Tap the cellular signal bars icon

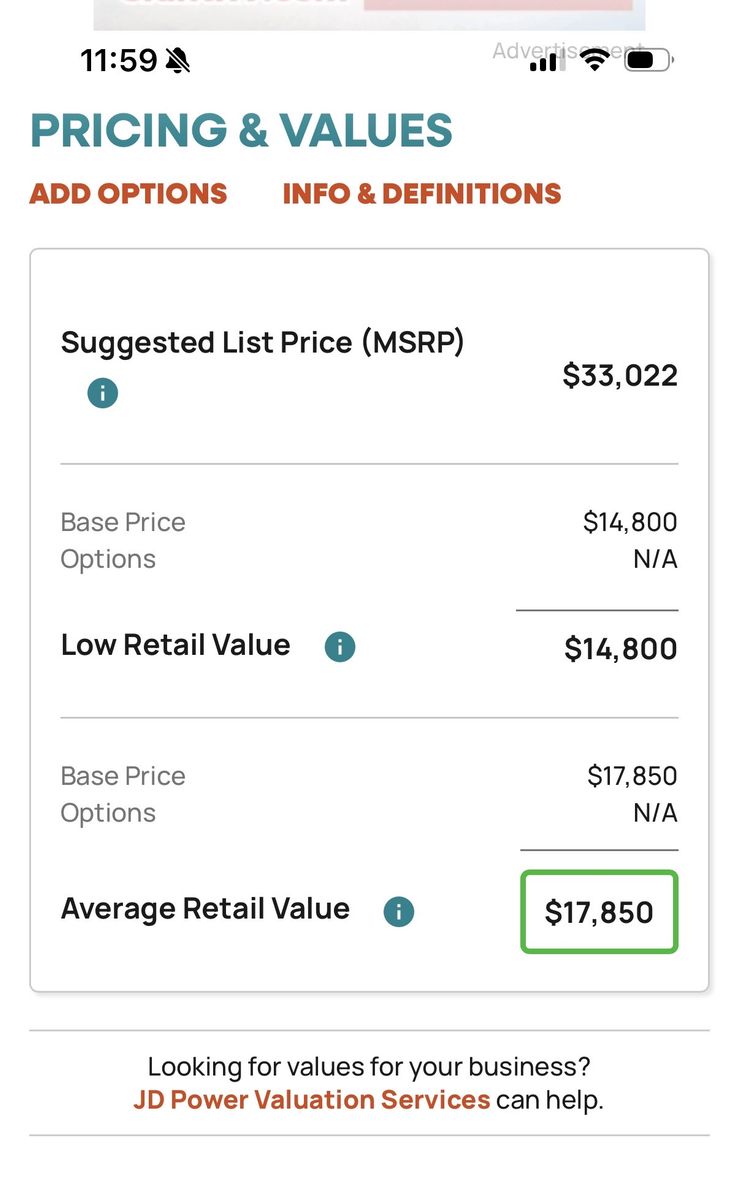click(544, 62)
